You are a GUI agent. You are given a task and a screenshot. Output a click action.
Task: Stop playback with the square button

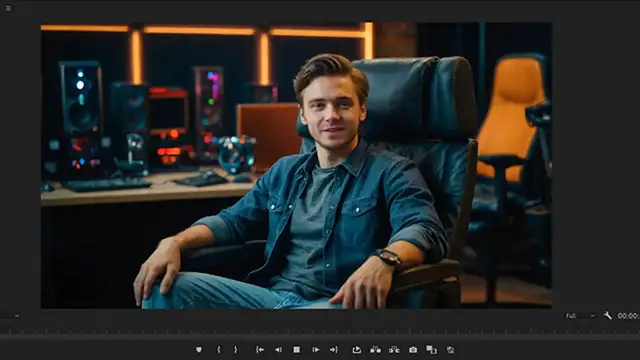point(297,350)
